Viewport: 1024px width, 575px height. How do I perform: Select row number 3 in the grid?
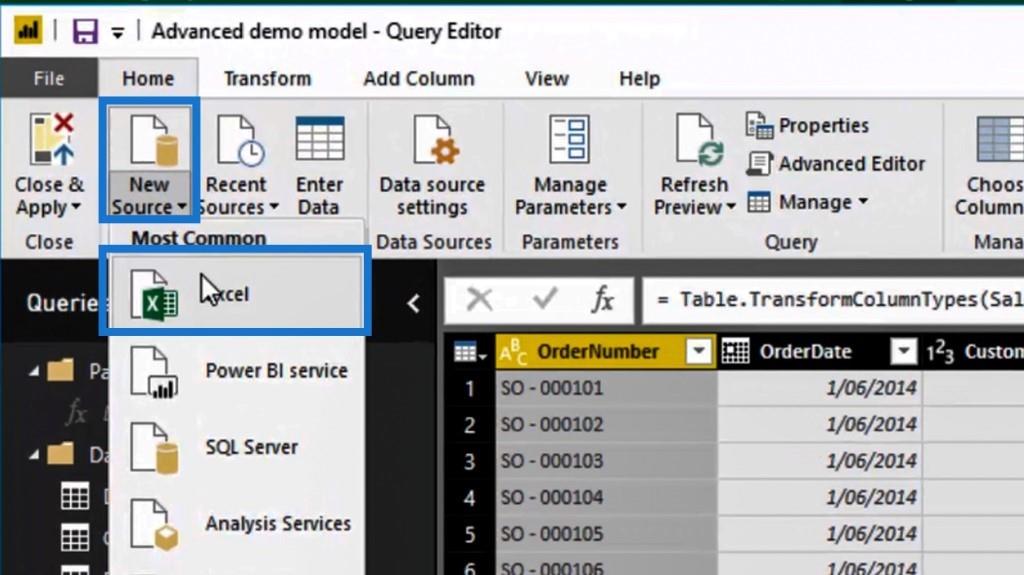[470, 462]
